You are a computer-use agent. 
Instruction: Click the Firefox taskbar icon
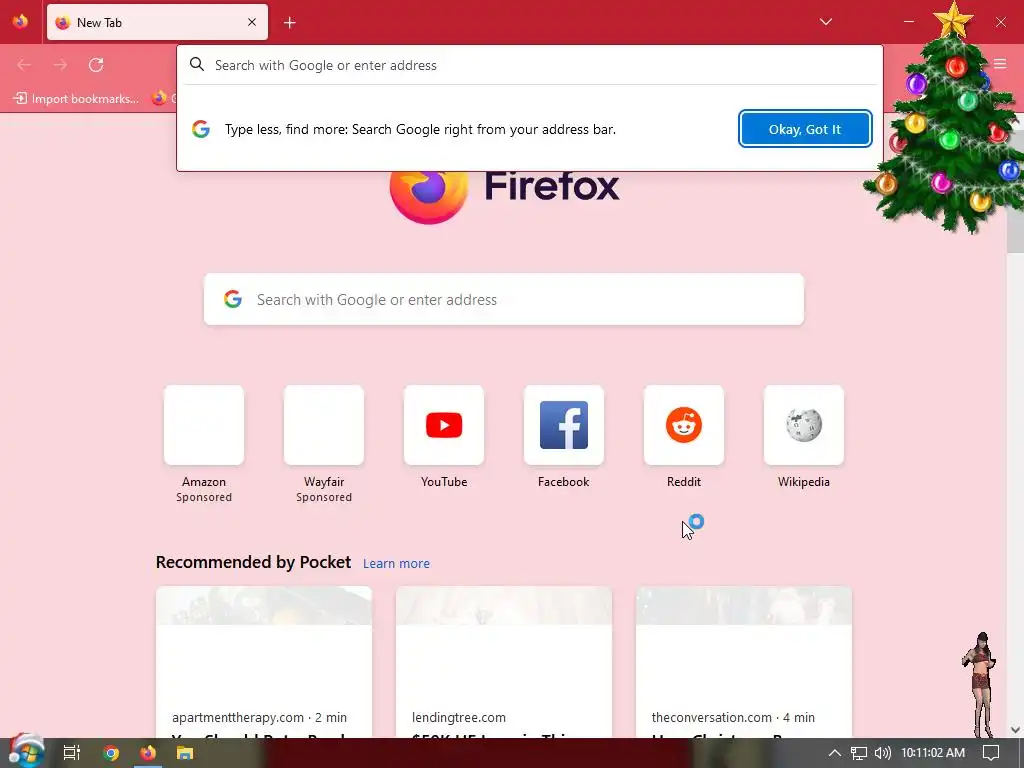148,753
